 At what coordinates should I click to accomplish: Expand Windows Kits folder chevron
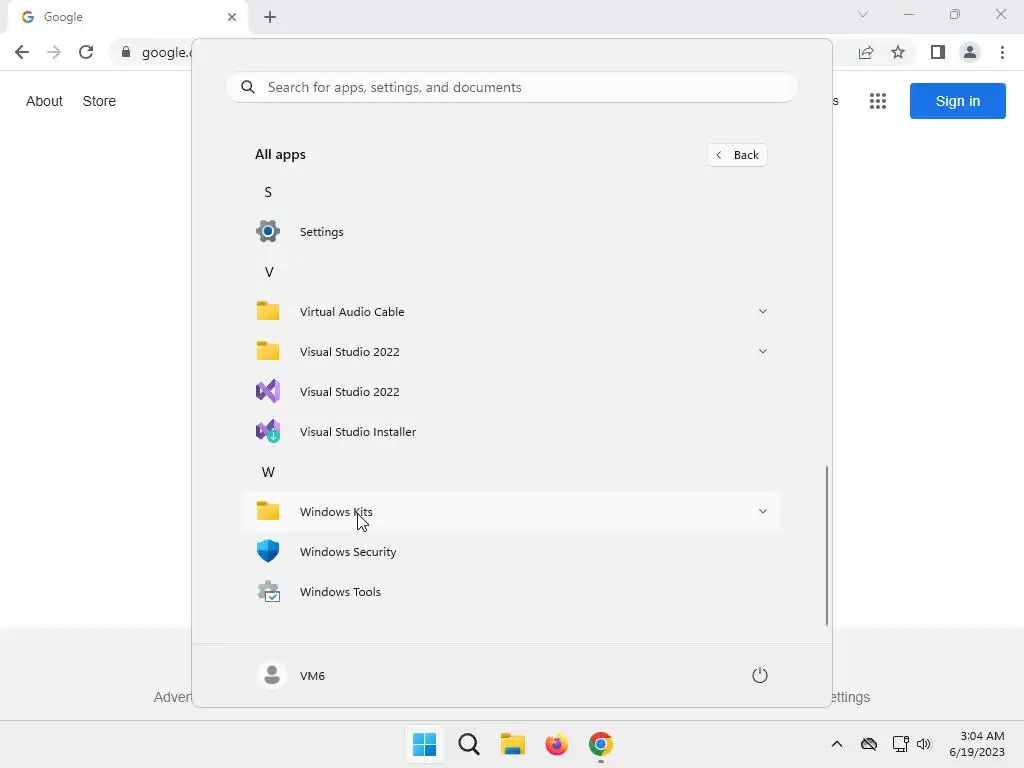[762, 511]
